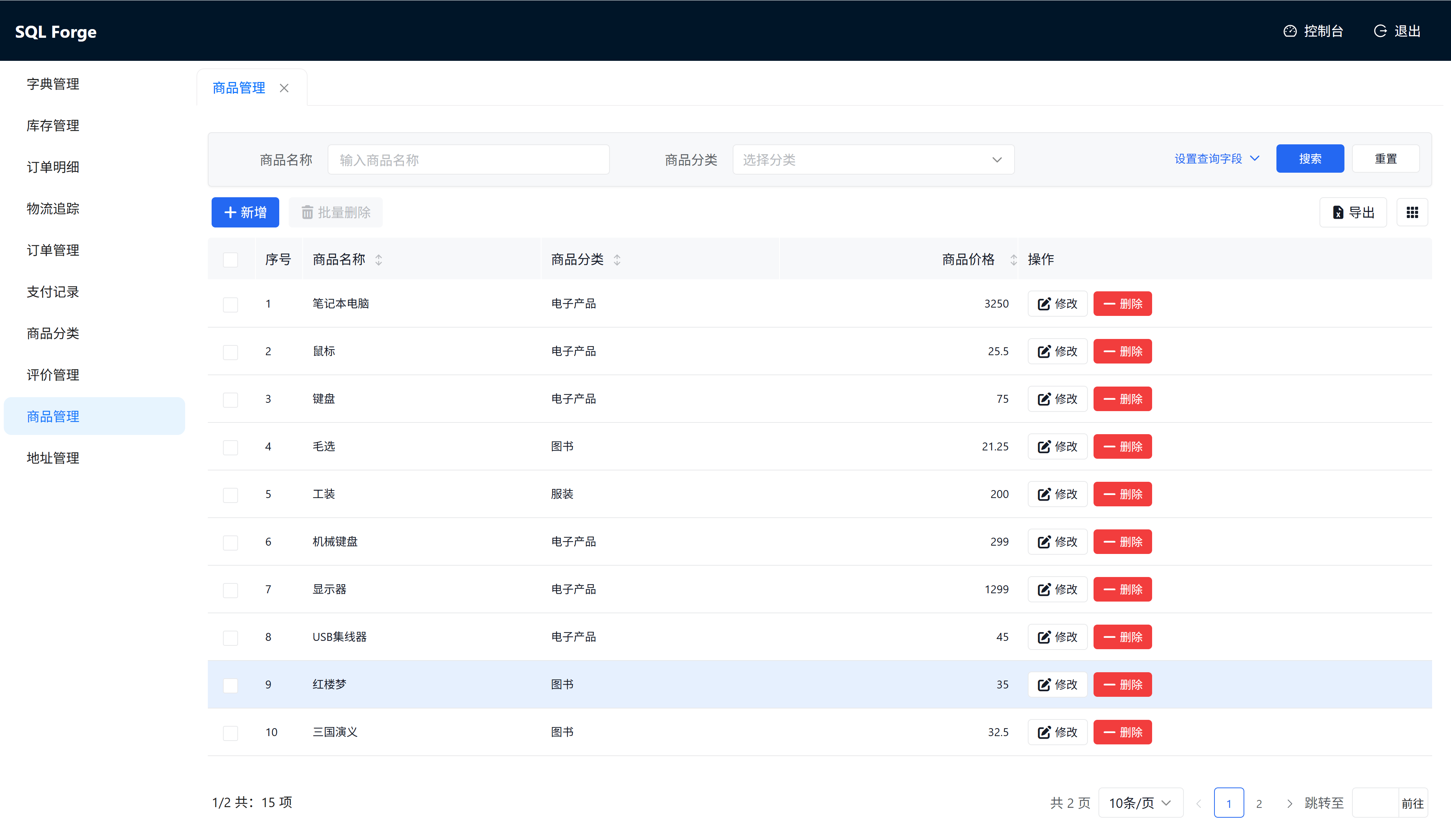Delete the 键盘 row
The width and height of the screenshot is (1451, 840).
click(1122, 399)
